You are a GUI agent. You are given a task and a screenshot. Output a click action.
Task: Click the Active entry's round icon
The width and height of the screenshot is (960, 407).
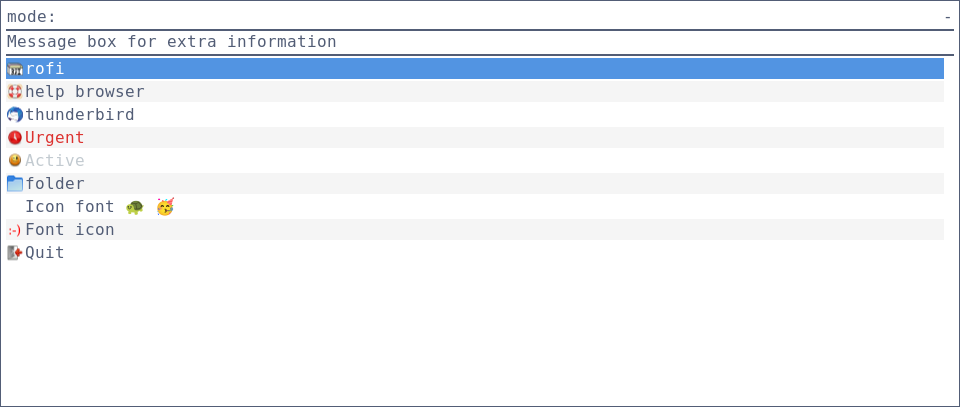tap(15, 160)
